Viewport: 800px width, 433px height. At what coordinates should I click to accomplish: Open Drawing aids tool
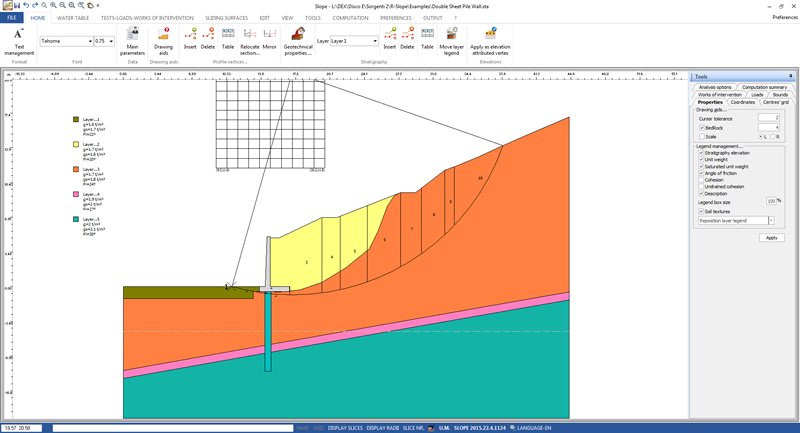point(163,41)
